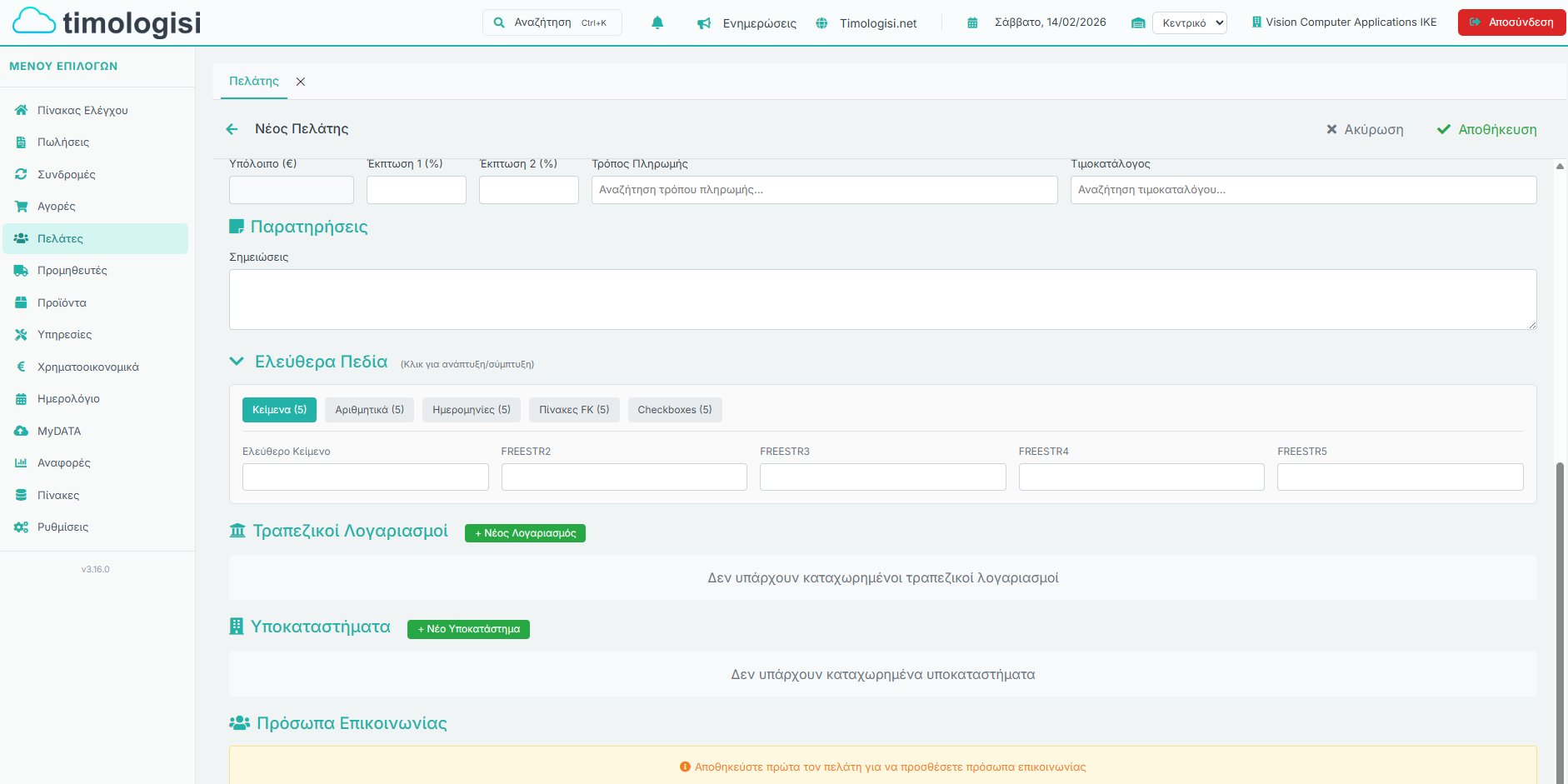Switch to the Αριθμητικά (5) tab
This screenshot has width=1568, height=784.
coord(369,410)
